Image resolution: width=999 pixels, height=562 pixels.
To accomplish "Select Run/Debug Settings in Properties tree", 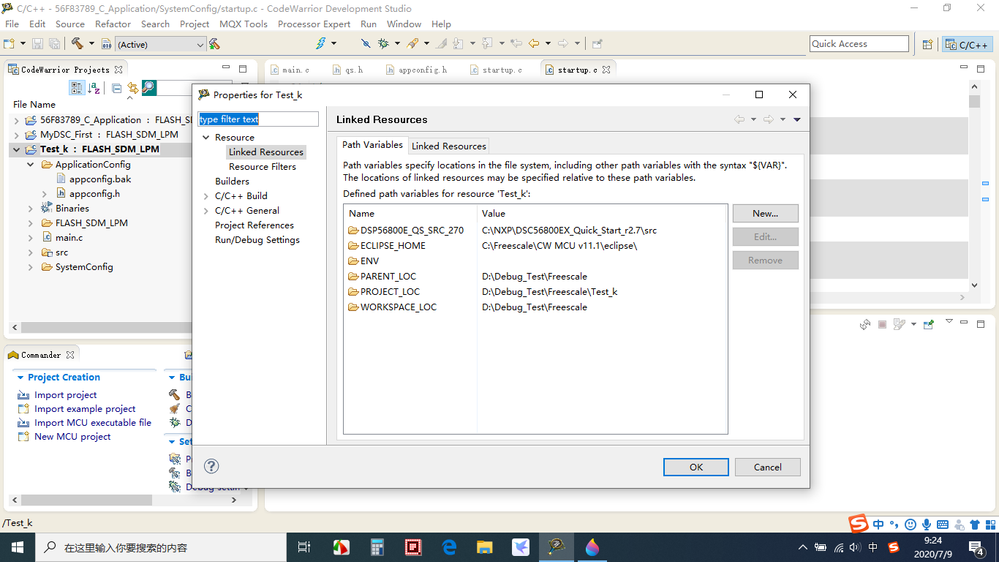I will click(257, 240).
